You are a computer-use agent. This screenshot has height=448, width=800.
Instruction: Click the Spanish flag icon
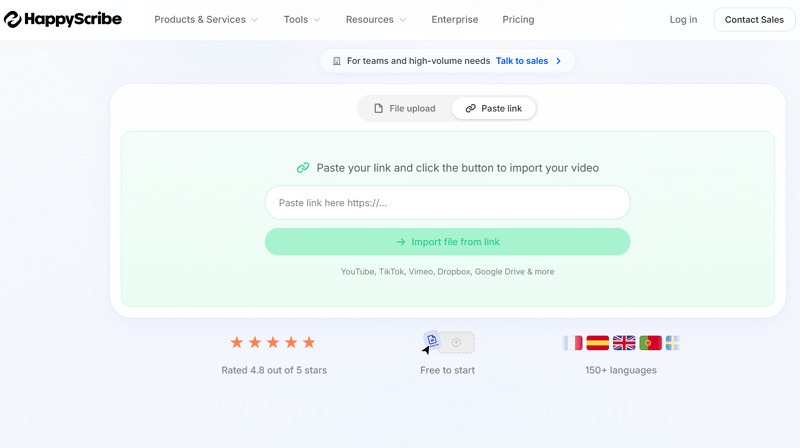pyautogui.click(x=597, y=342)
